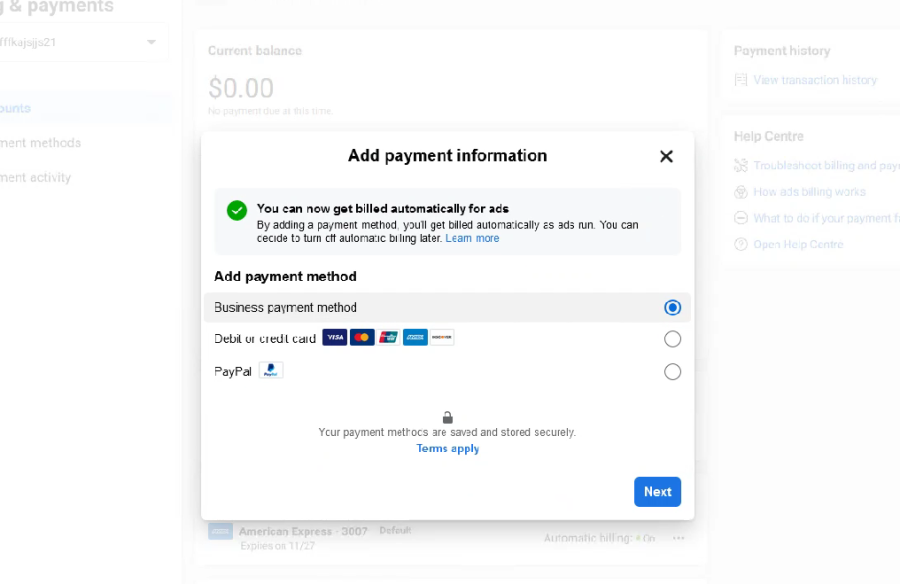
Task: Go to Payment activity in the sidebar
Action: coord(35,178)
